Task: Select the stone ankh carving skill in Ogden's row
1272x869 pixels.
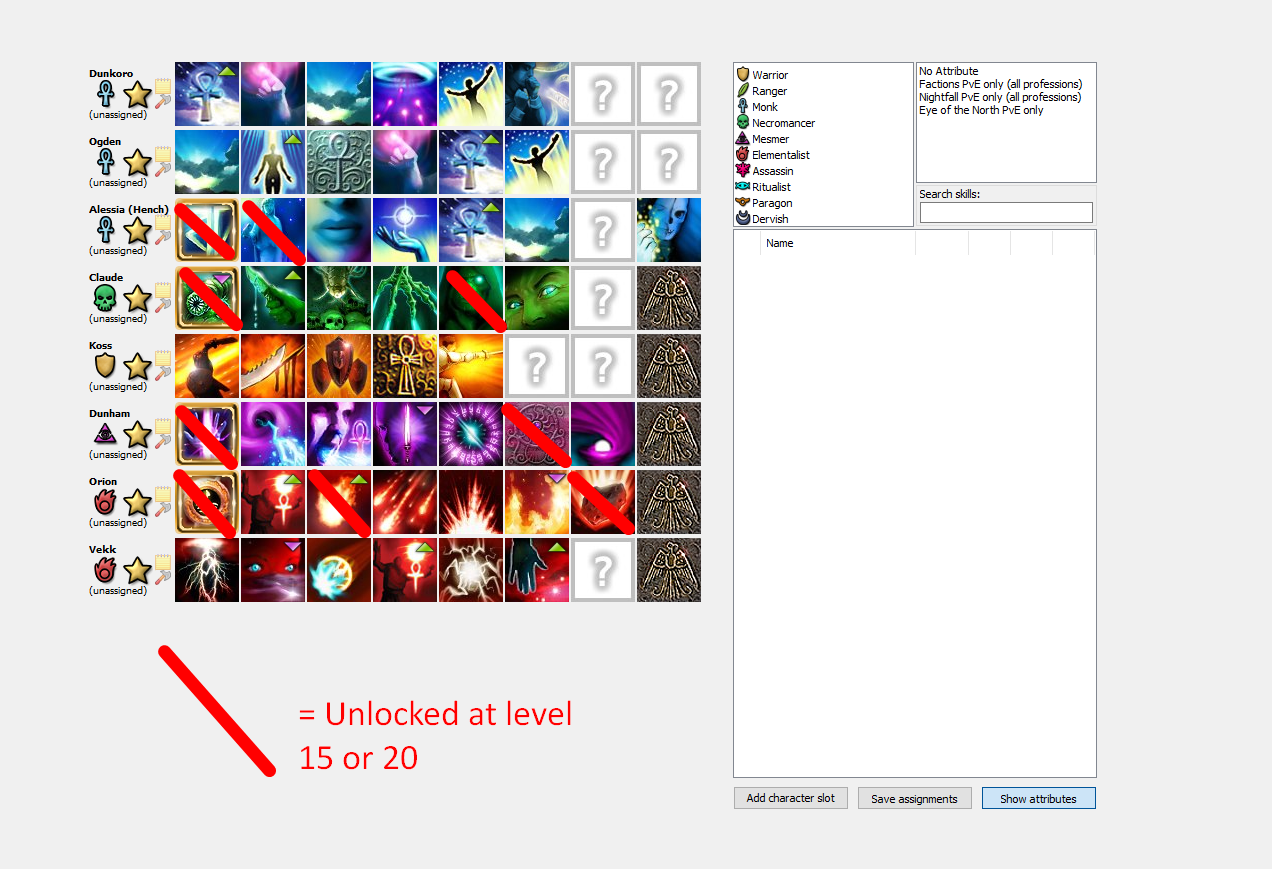Action: pos(339,162)
